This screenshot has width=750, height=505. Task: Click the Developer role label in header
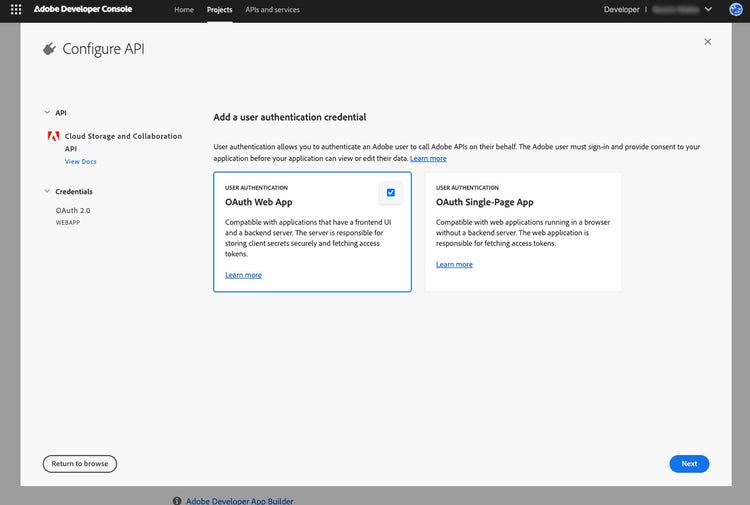(x=621, y=10)
